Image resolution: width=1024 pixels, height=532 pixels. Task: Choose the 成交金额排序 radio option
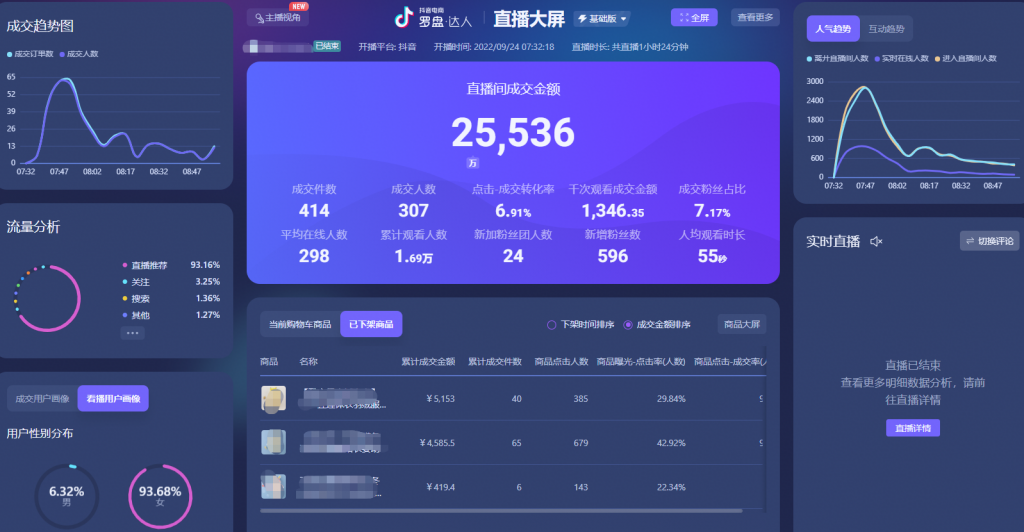(x=657, y=324)
